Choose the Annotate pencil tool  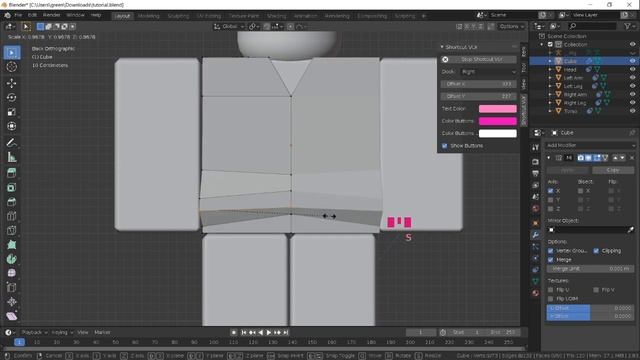(x=11, y=142)
